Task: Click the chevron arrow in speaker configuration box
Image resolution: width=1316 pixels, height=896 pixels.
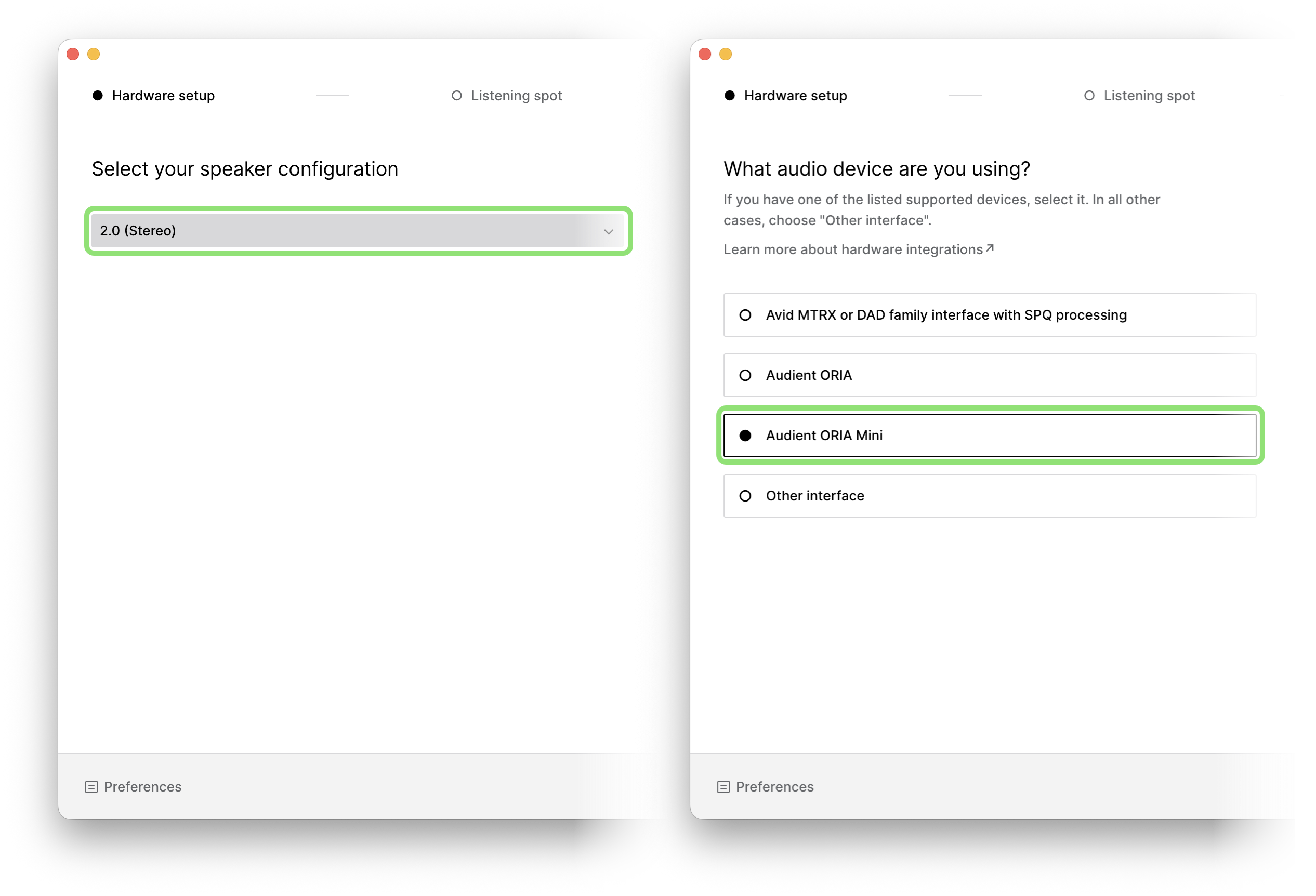Action: tap(608, 231)
